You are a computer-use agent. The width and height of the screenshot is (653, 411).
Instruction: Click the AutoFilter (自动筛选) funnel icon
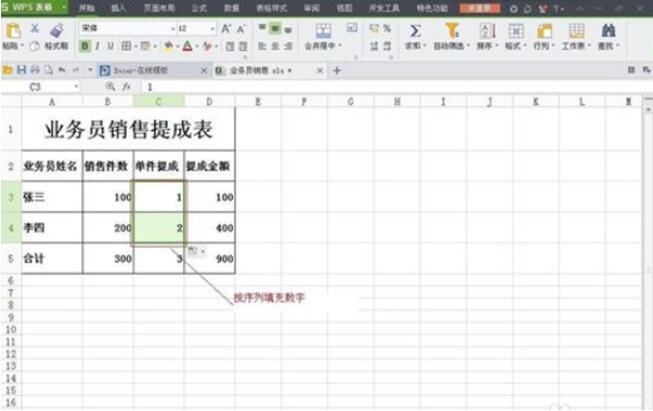point(452,31)
